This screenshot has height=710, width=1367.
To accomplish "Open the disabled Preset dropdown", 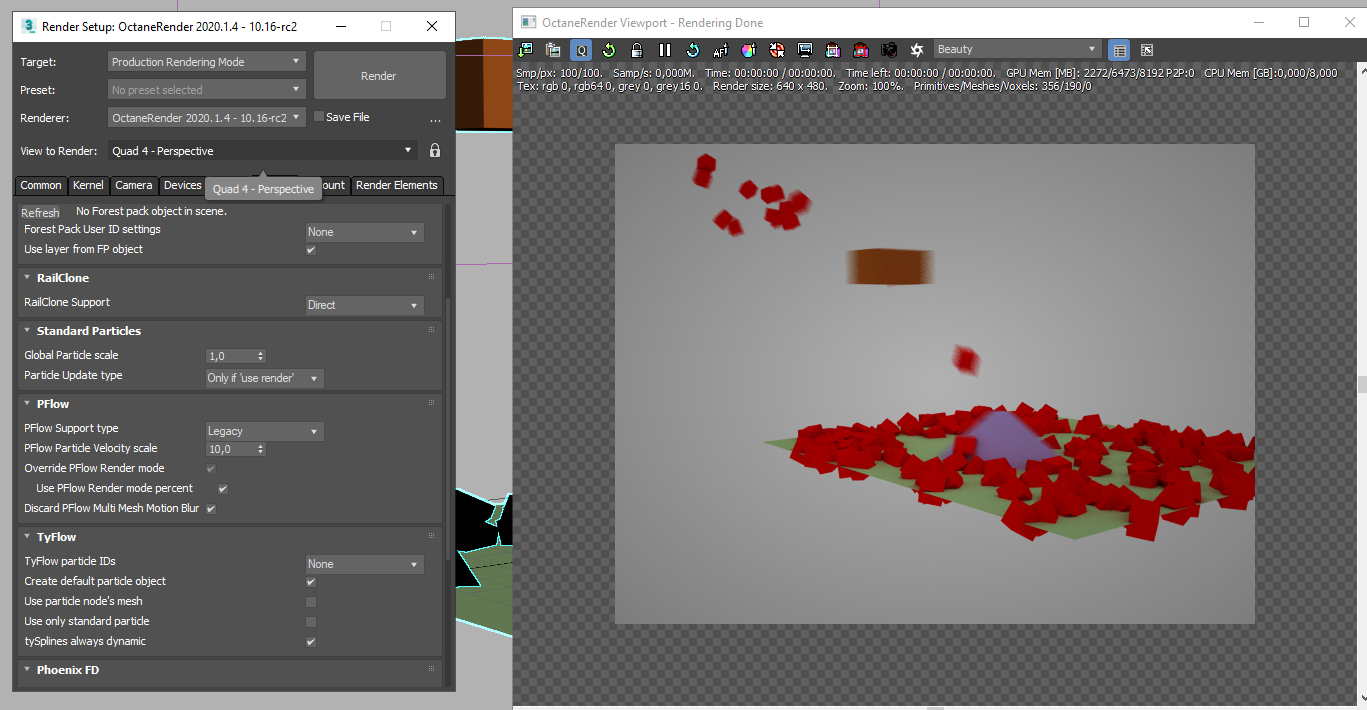I will pos(206,90).
